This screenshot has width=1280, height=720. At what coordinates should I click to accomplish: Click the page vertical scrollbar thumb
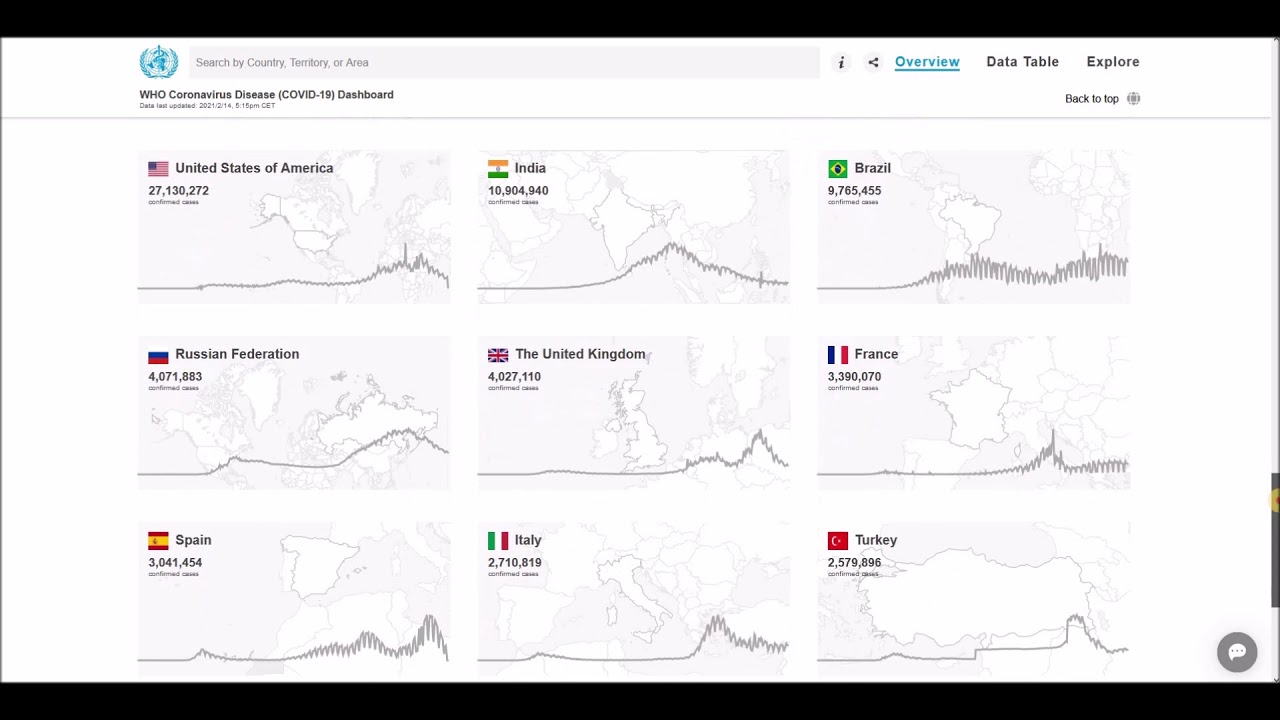click(1275, 540)
